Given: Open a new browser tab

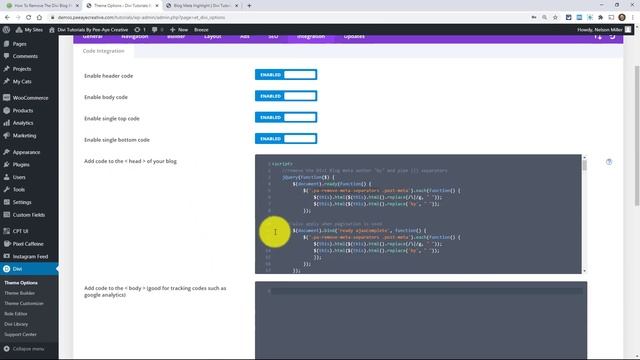Looking at the screenshot, I should (249, 6).
